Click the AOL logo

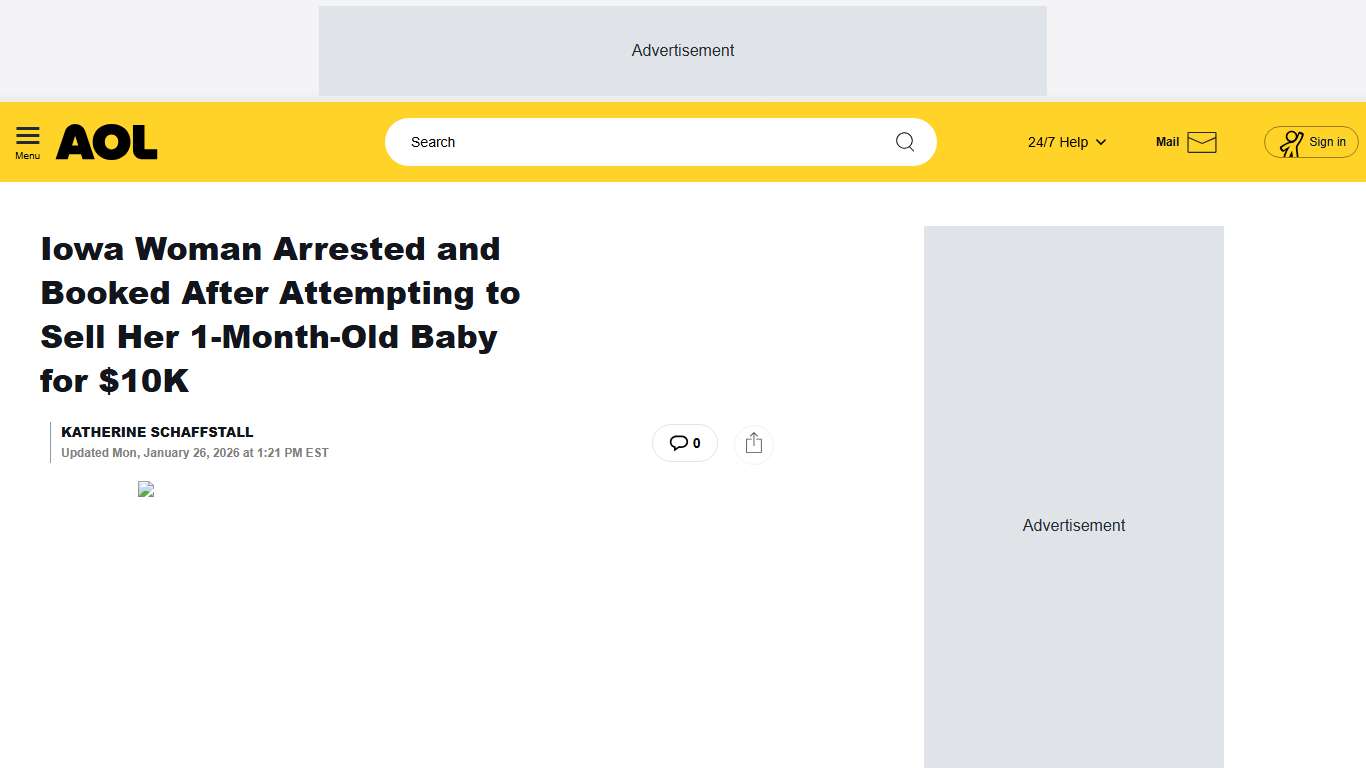pyautogui.click(x=106, y=141)
